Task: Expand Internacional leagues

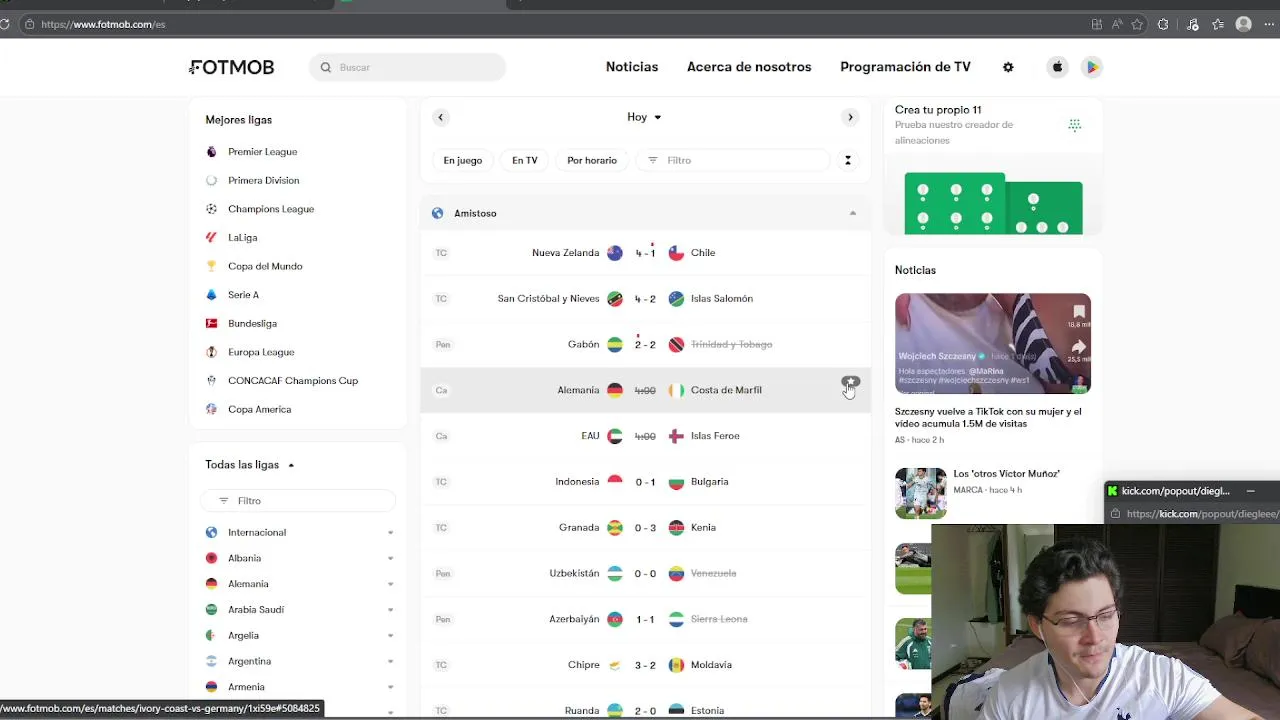Action: click(x=390, y=533)
